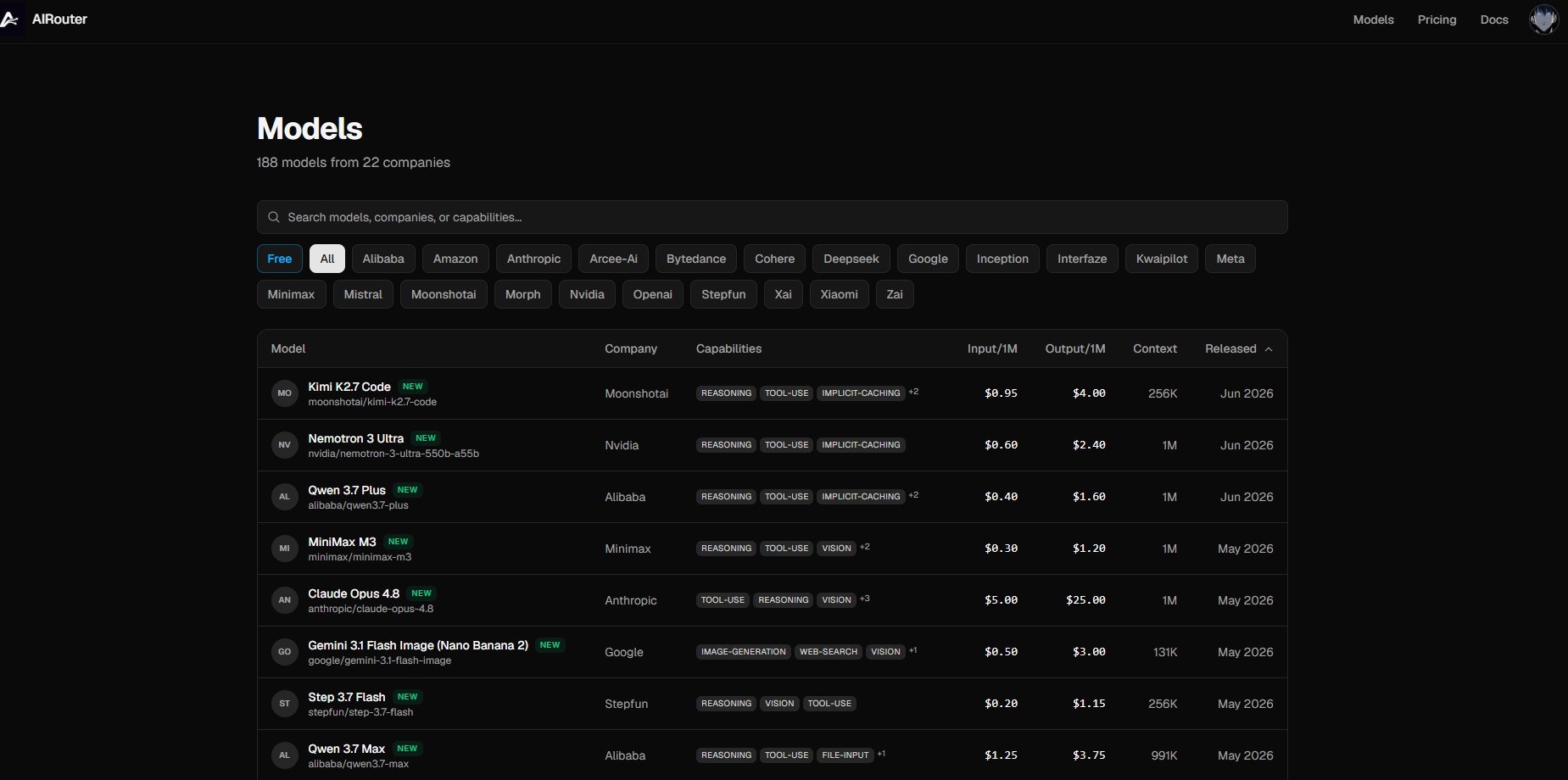Click the Minimax avatar for MiniMax M3

click(x=284, y=549)
